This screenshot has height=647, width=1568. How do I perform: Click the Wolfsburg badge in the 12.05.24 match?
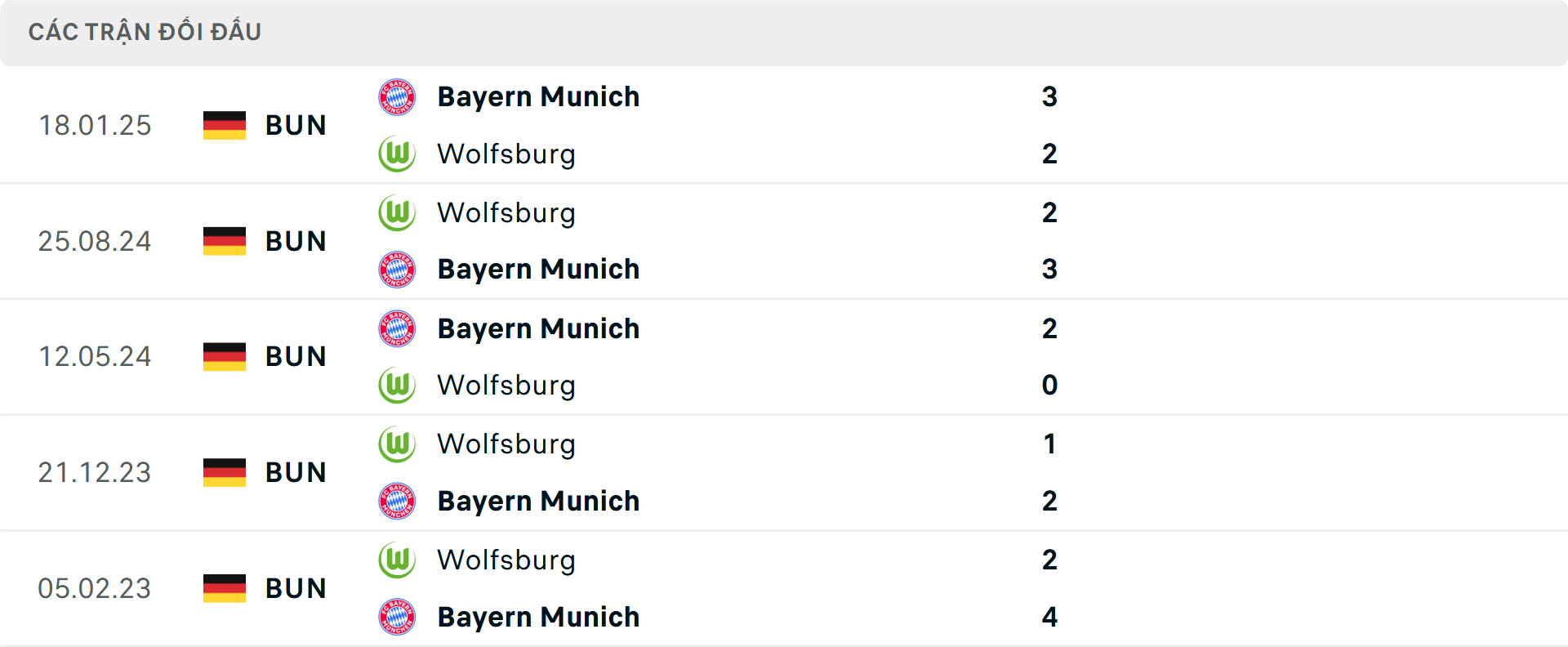(x=397, y=386)
